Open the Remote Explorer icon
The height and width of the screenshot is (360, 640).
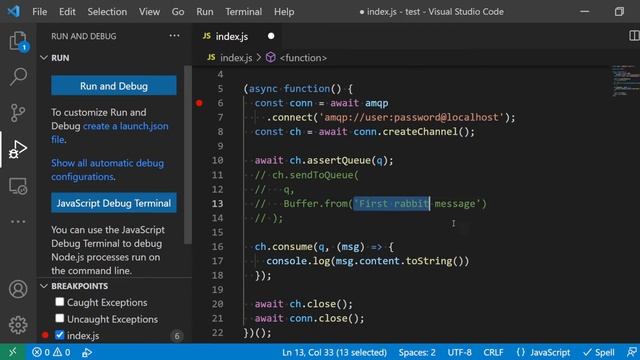click(x=18, y=186)
